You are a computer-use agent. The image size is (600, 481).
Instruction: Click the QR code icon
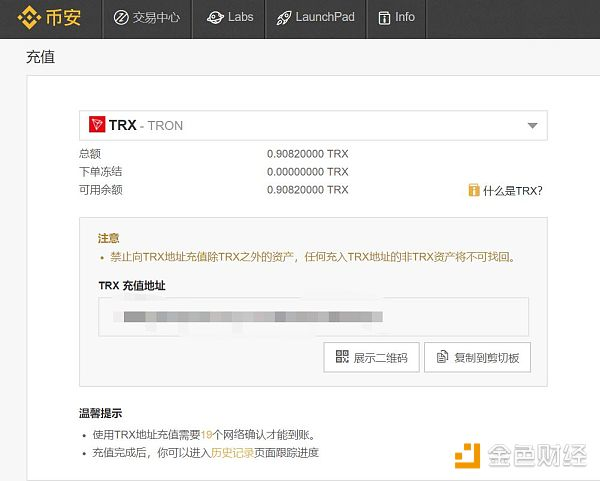(342, 357)
